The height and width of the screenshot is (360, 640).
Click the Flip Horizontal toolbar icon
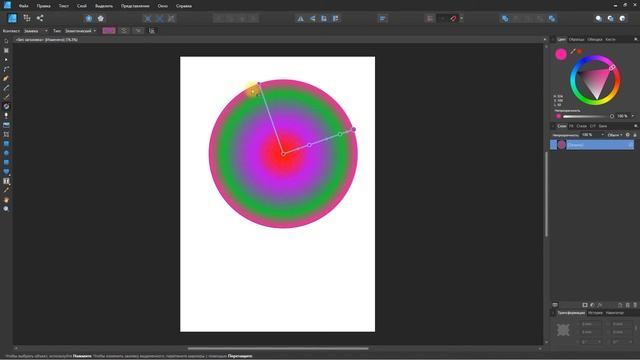pos(300,18)
